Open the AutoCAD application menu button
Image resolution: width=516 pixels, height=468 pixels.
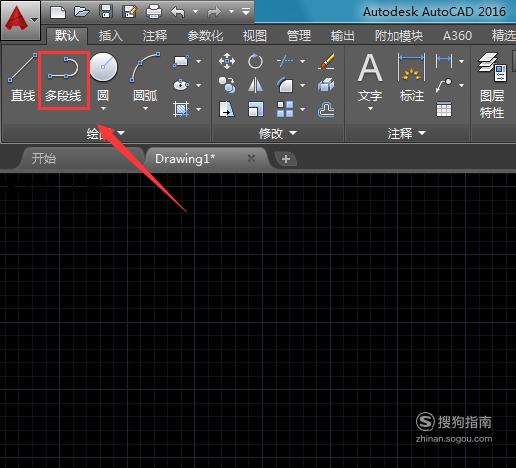click(21, 20)
